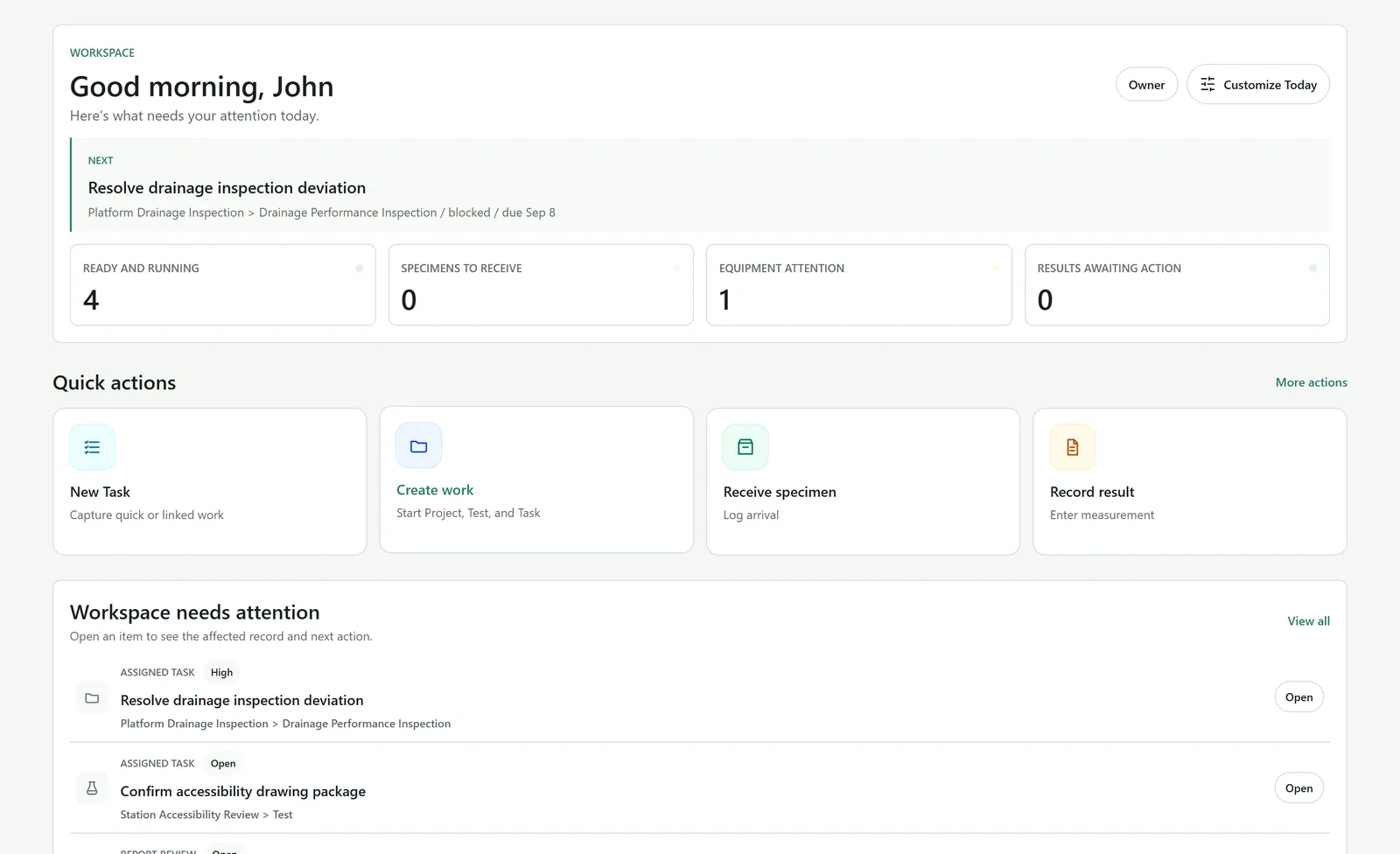Click the Good morning, John greeting
1400x854 pixels.
tap(201, 87)
